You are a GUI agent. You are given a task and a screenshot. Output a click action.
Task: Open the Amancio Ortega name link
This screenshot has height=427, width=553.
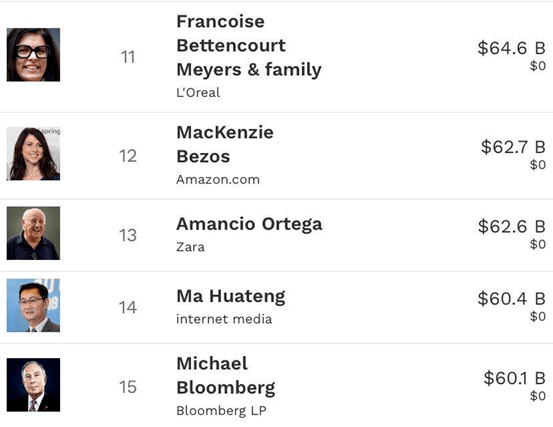(249, 224)
